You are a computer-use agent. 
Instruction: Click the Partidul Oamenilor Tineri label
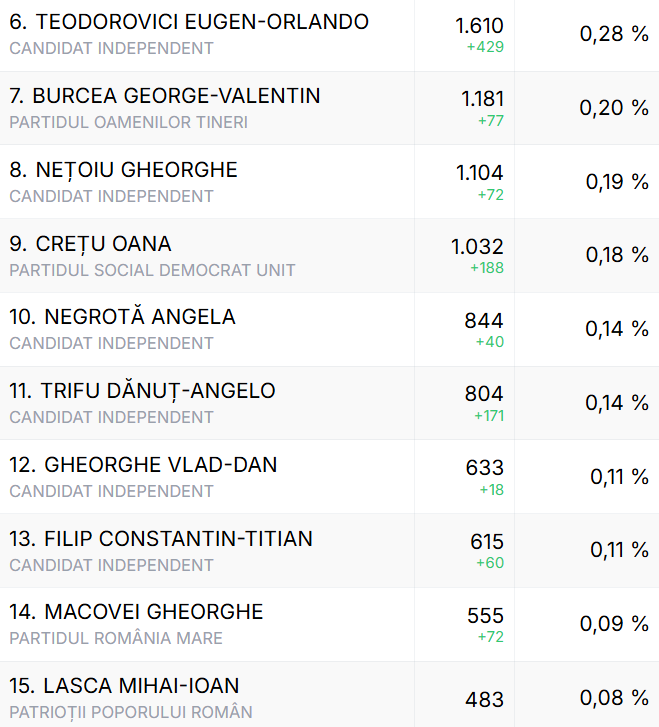pos(129,122)
